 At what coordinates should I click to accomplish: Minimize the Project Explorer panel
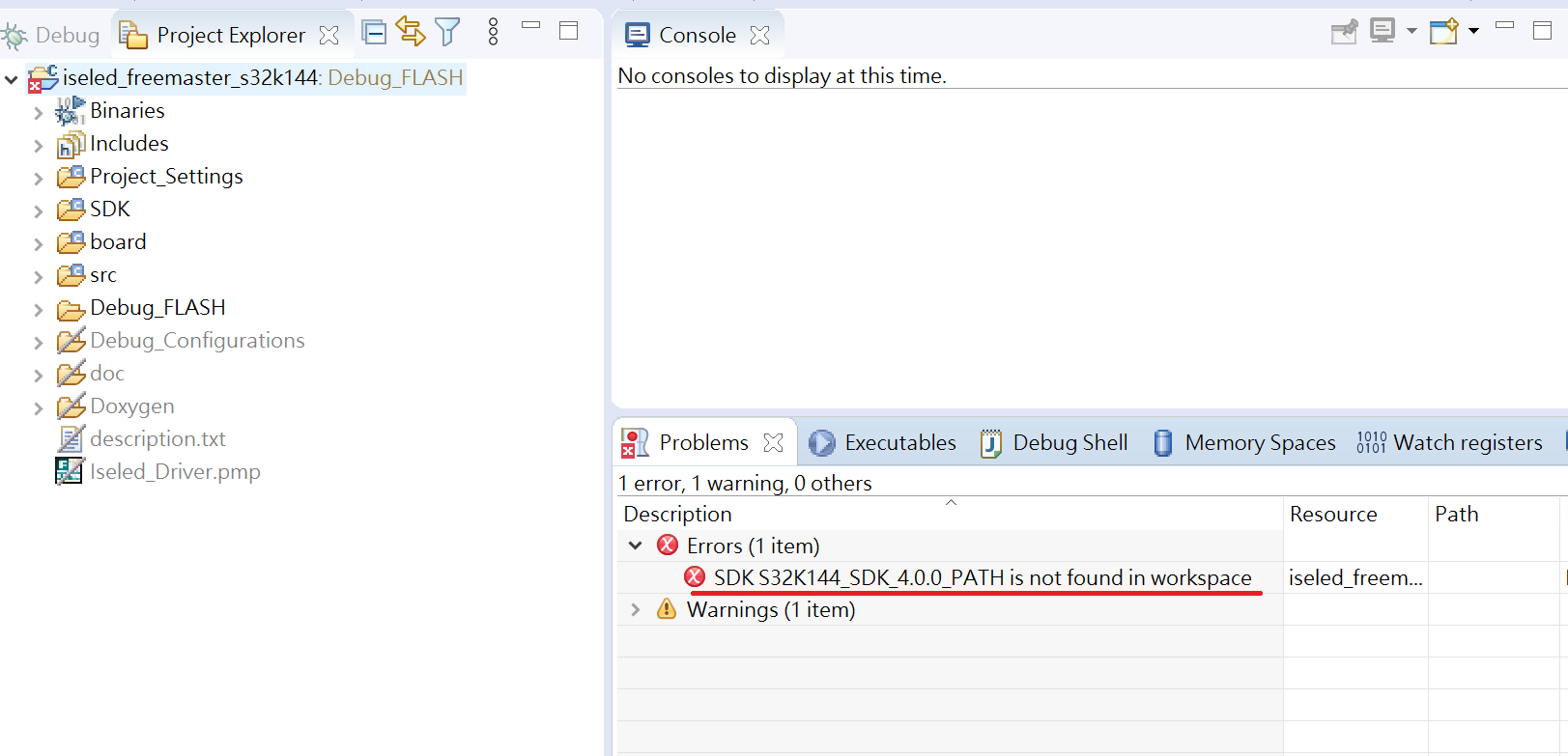point(530,26)
